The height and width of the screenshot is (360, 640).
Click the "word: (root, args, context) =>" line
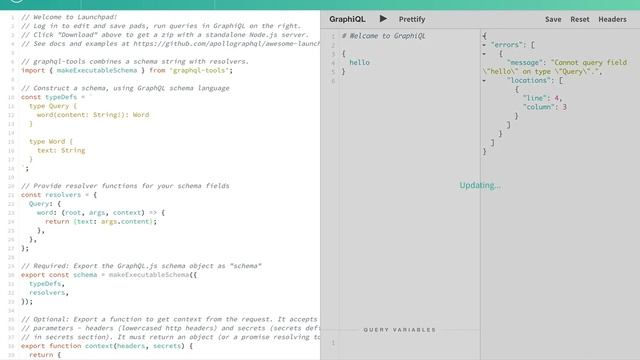click(101, 213)
